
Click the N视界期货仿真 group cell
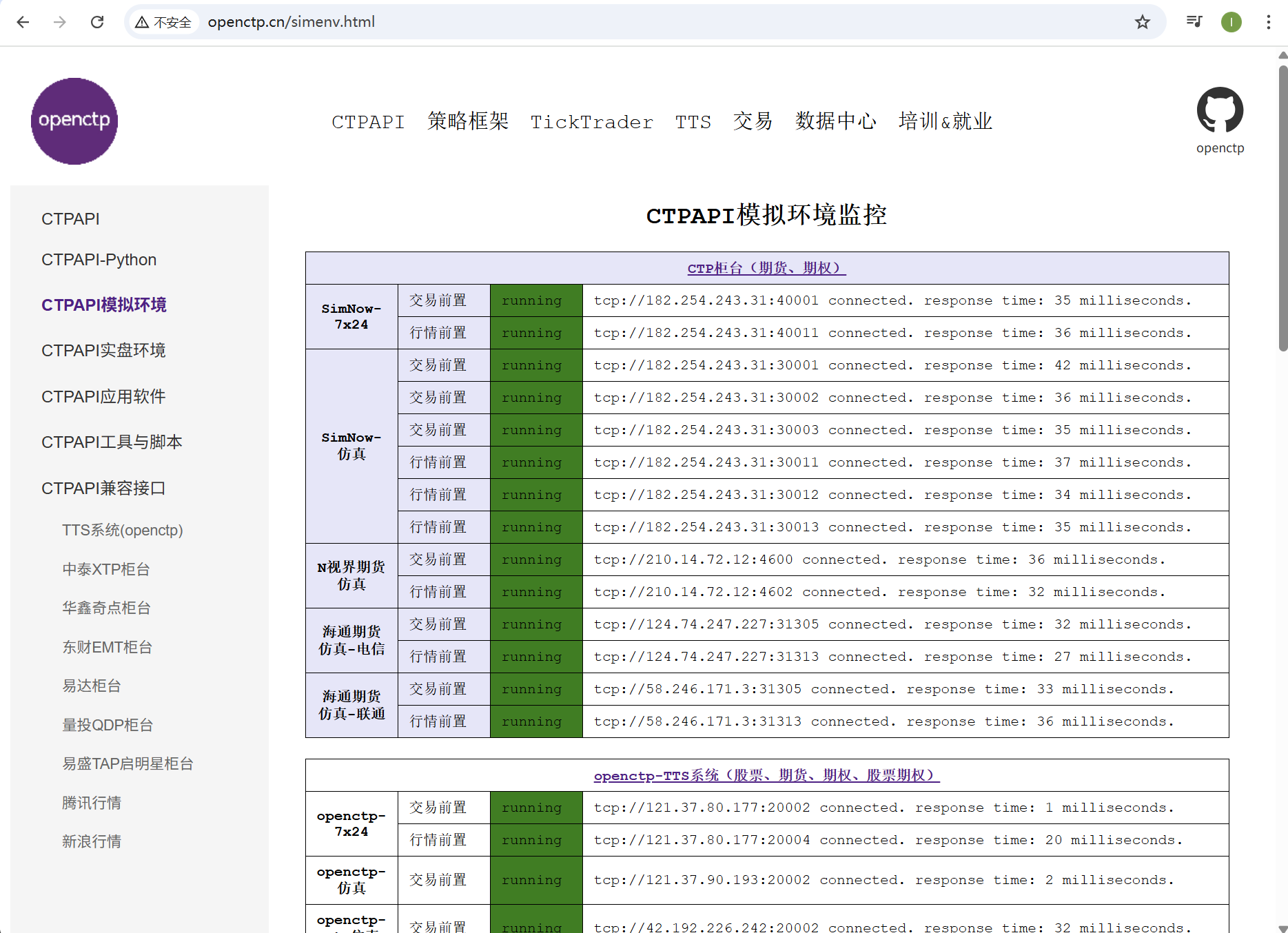pos(351,575)
